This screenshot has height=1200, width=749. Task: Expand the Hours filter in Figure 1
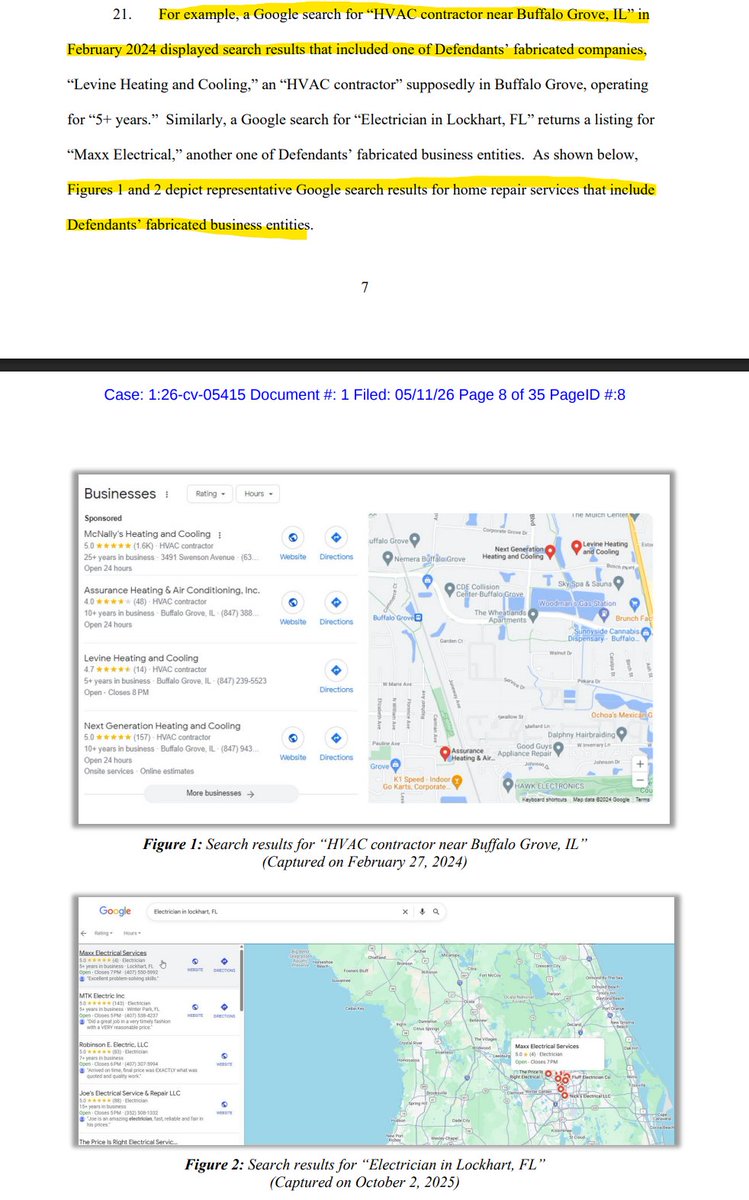258,494
